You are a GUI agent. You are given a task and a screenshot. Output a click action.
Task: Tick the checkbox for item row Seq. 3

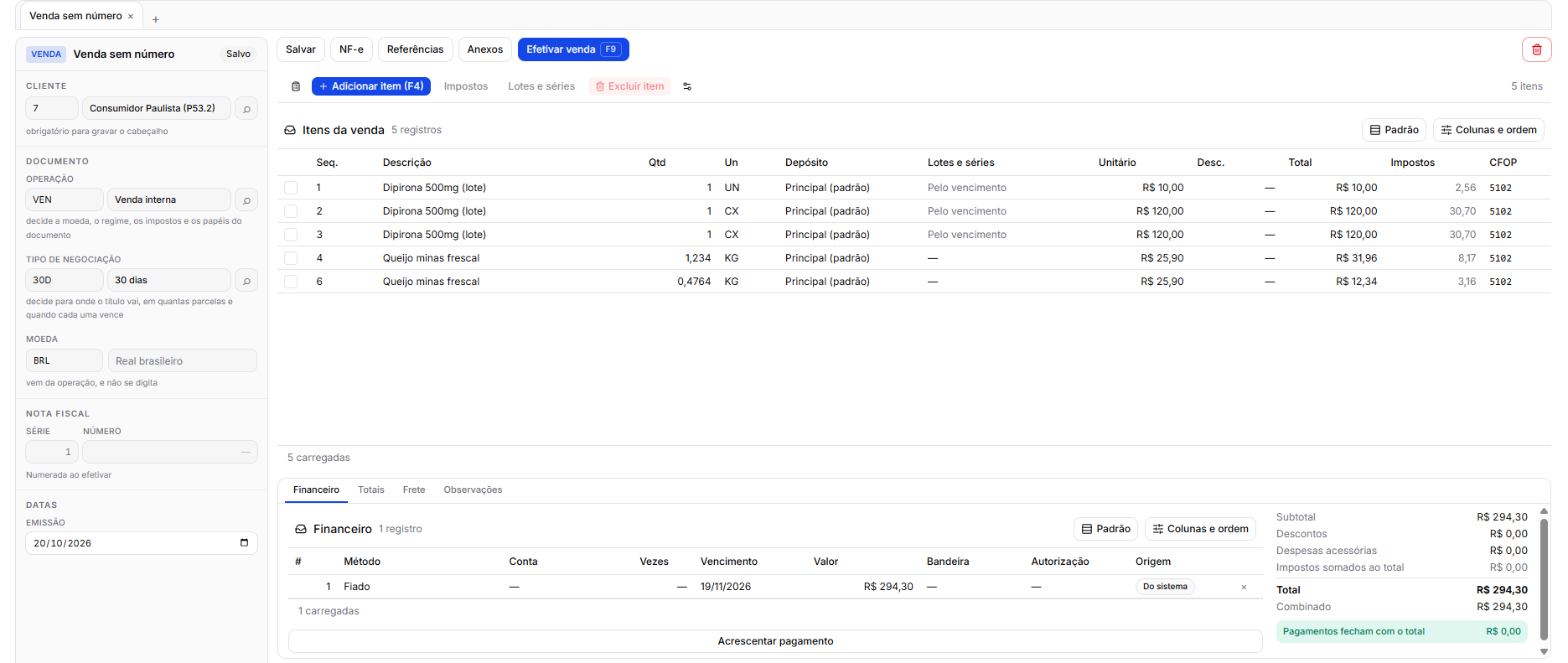(x=291, y=234)
